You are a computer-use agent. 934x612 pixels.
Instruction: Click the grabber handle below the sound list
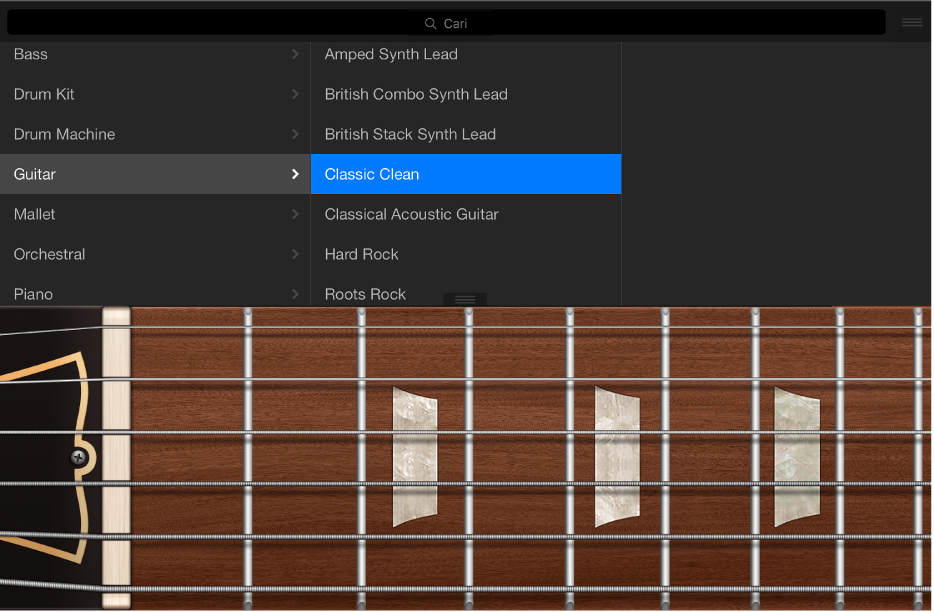coord(464,298)
